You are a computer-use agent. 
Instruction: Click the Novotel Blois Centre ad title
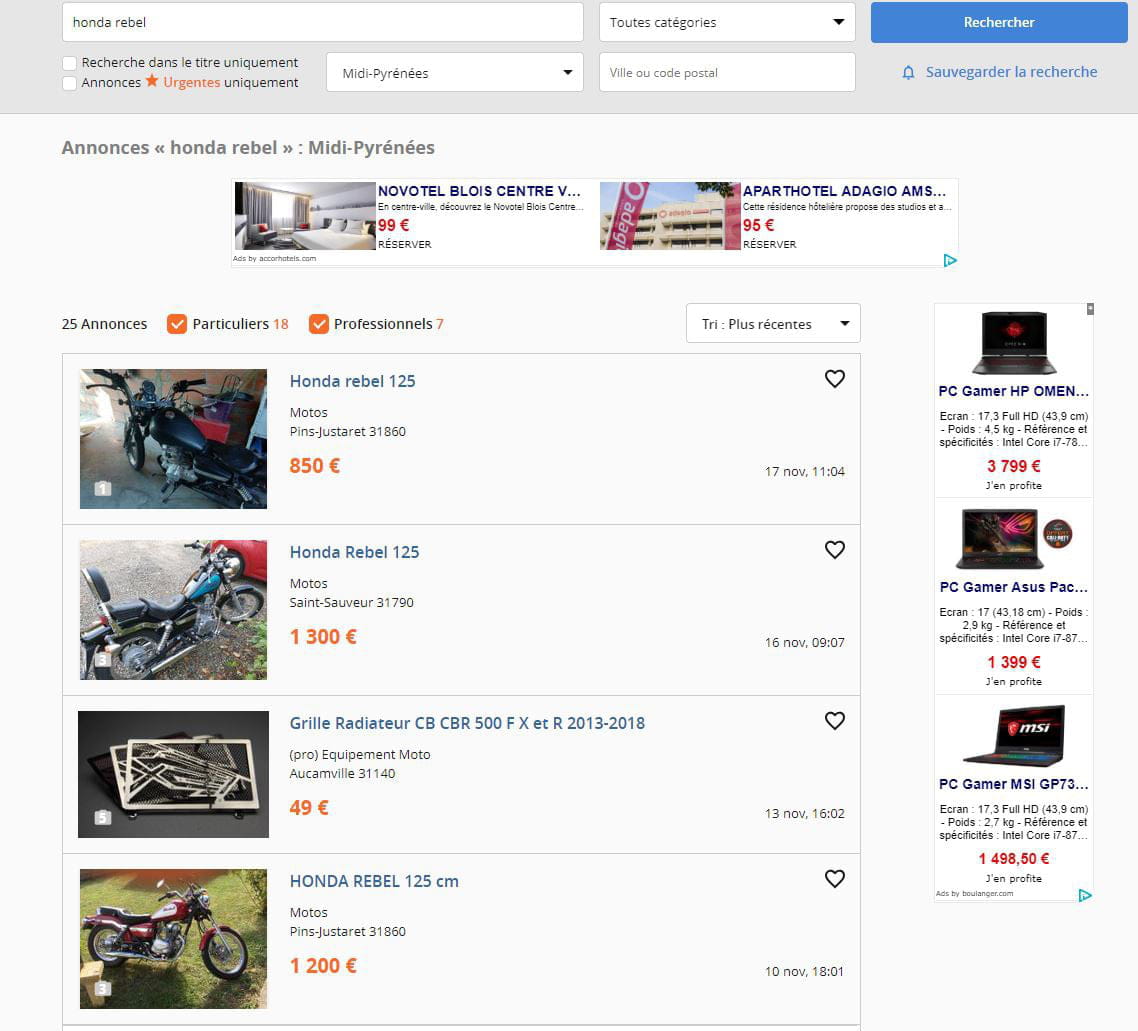pos(479,191)
